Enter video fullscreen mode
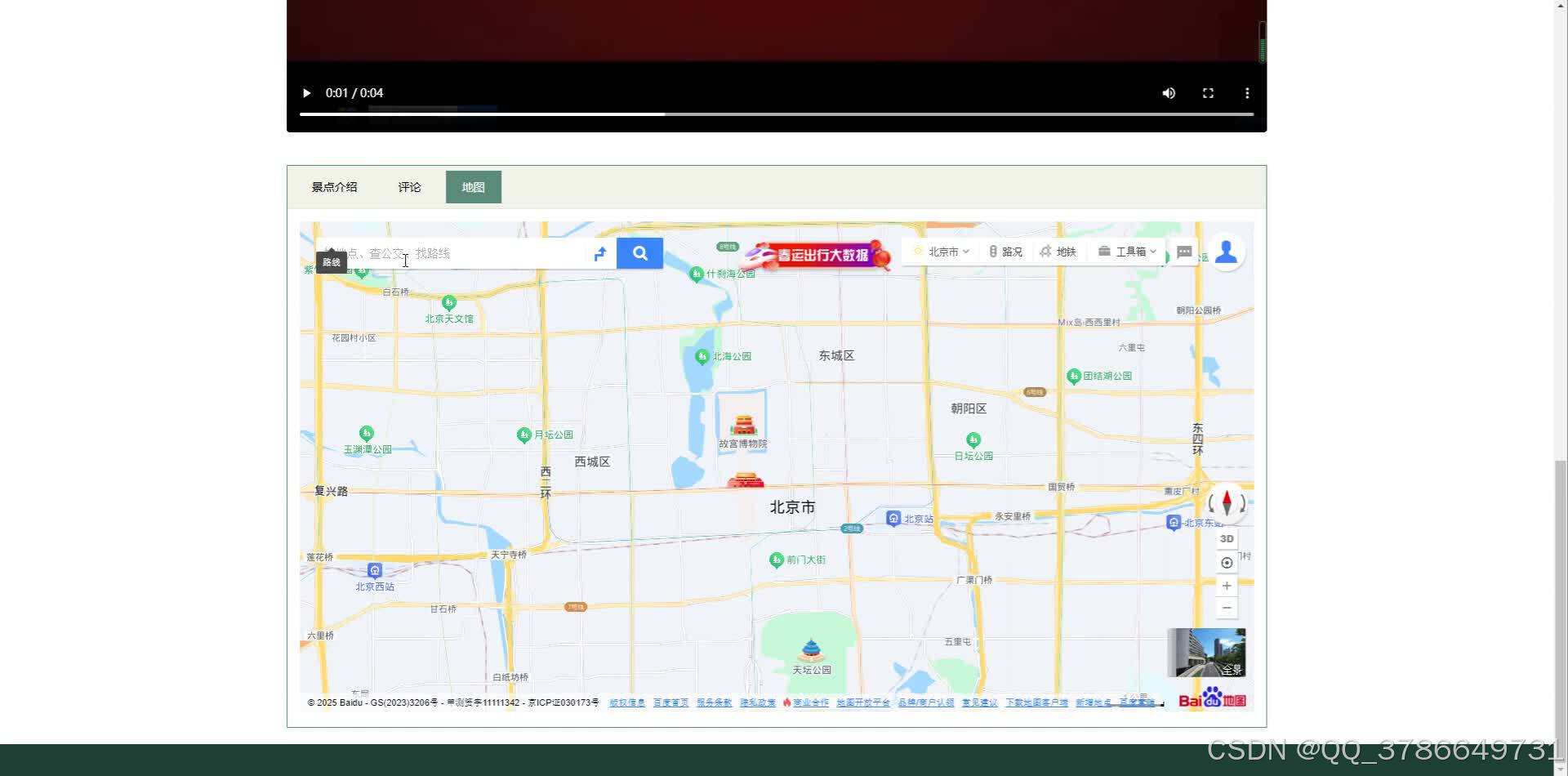 tap(1208, 93)
